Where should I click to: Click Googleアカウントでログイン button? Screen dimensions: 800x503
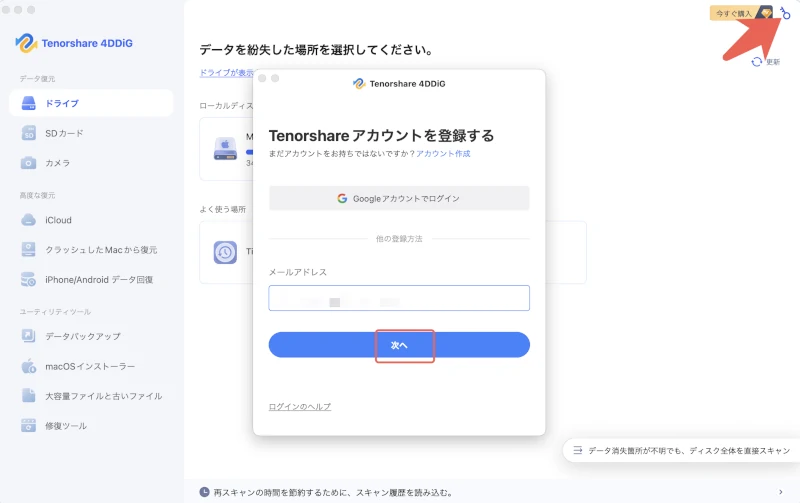pyautogui.click(x=399, y=198)
